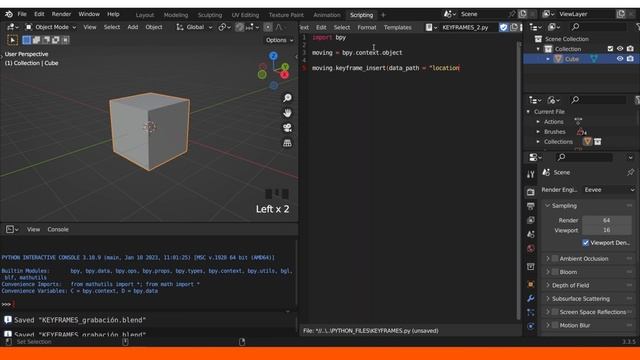The height and width of the screenshot is (360, 640).
Task: Click the Viewport samples value 16
Action: tap(607, 230)
